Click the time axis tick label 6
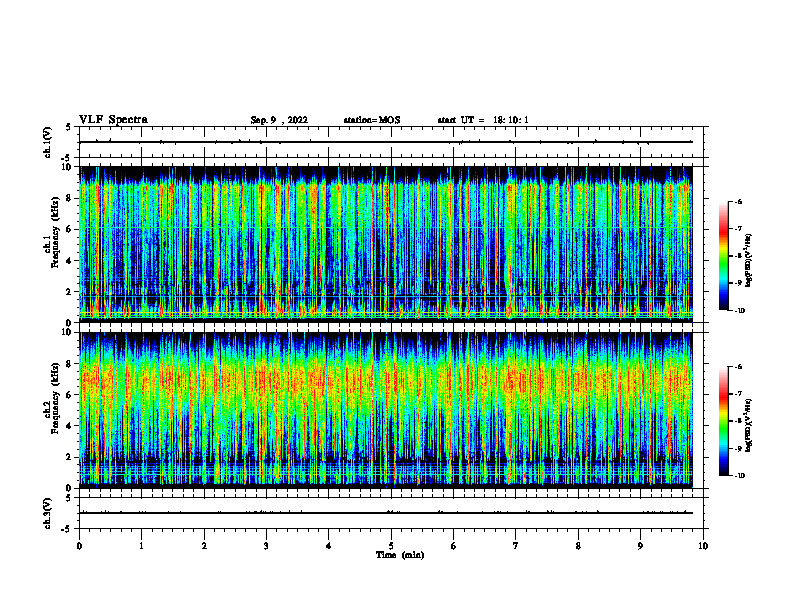The height and width of the screenshot is (612, 792). click(x=454, y=546)
